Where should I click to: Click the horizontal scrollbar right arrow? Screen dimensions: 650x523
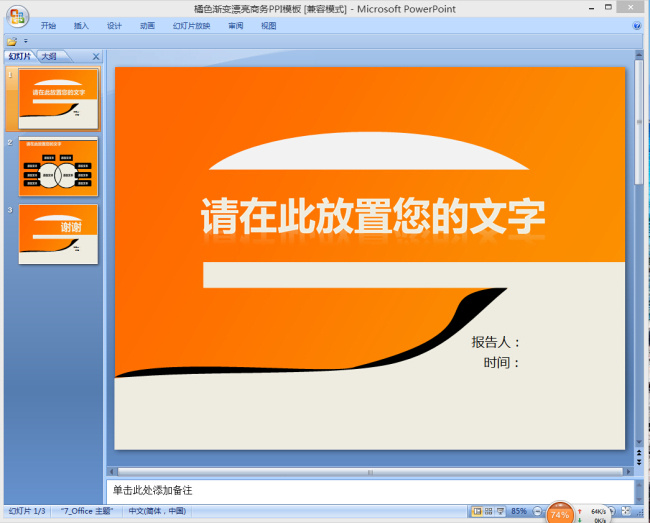[x=628, y=472]
